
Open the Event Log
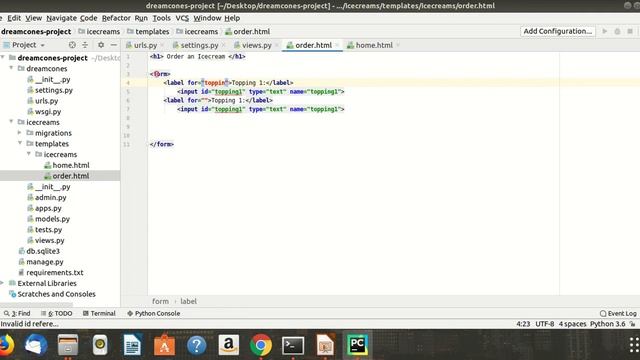tap(618, 313)
